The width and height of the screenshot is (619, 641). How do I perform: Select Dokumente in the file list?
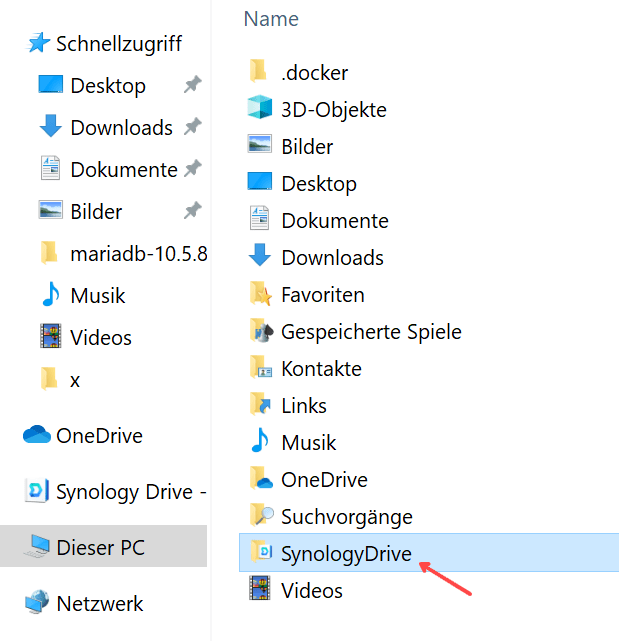pos(334,220)
